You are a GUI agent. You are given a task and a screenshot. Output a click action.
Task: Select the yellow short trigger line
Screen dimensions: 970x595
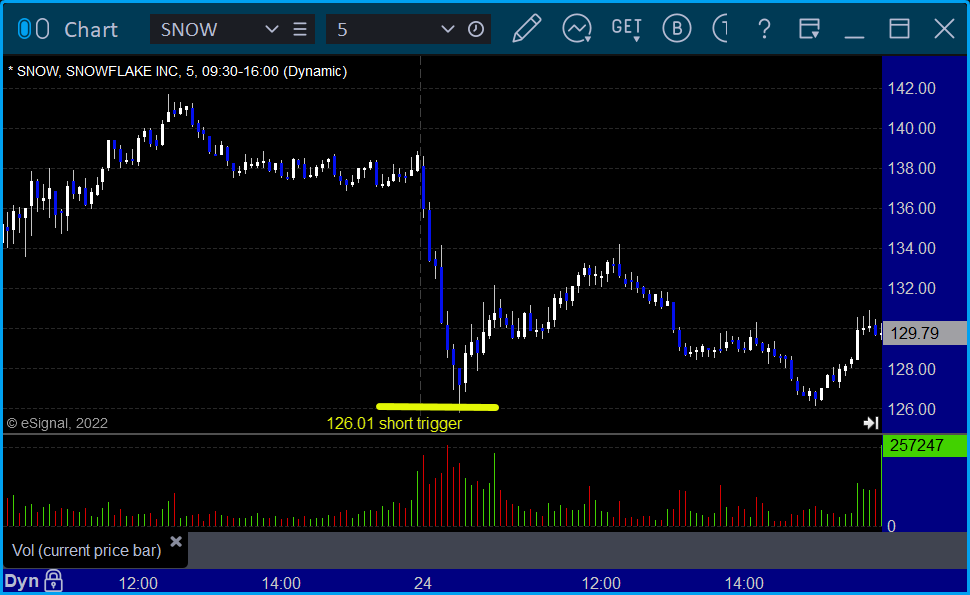coord(437,407)
